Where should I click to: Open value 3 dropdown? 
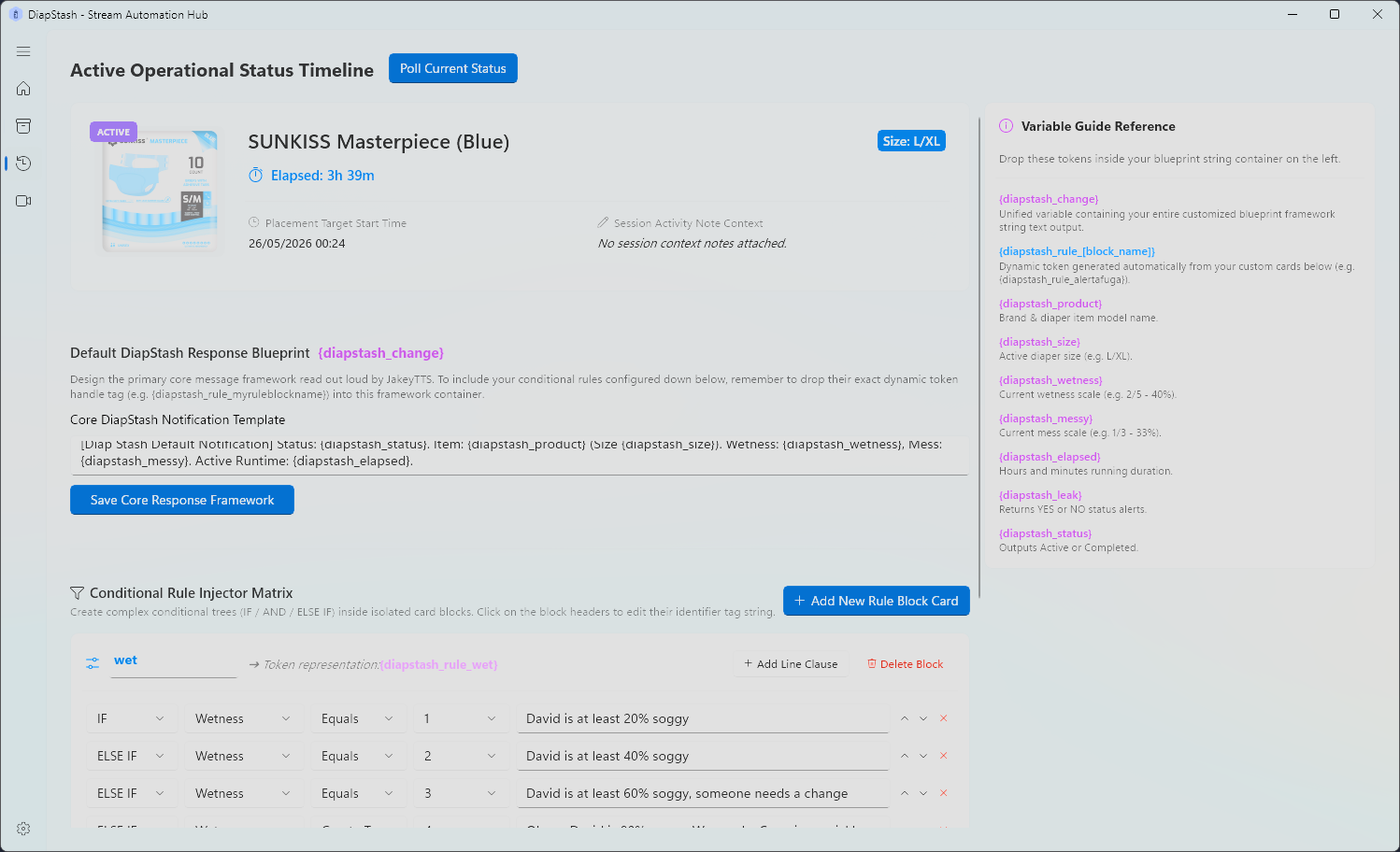(461, 793)
